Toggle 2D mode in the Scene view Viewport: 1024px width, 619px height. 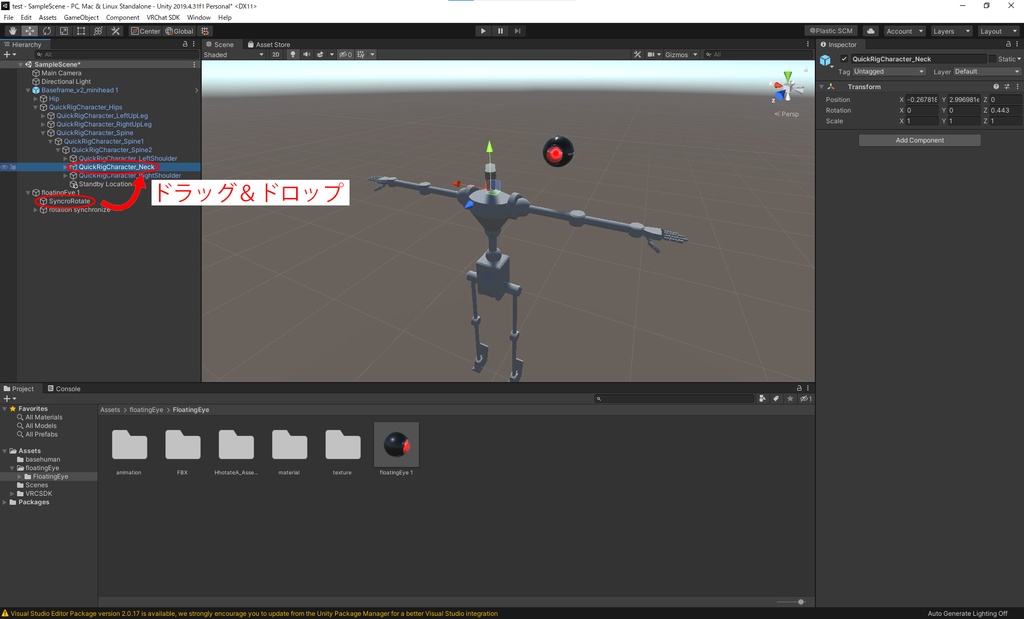[275, 54]
